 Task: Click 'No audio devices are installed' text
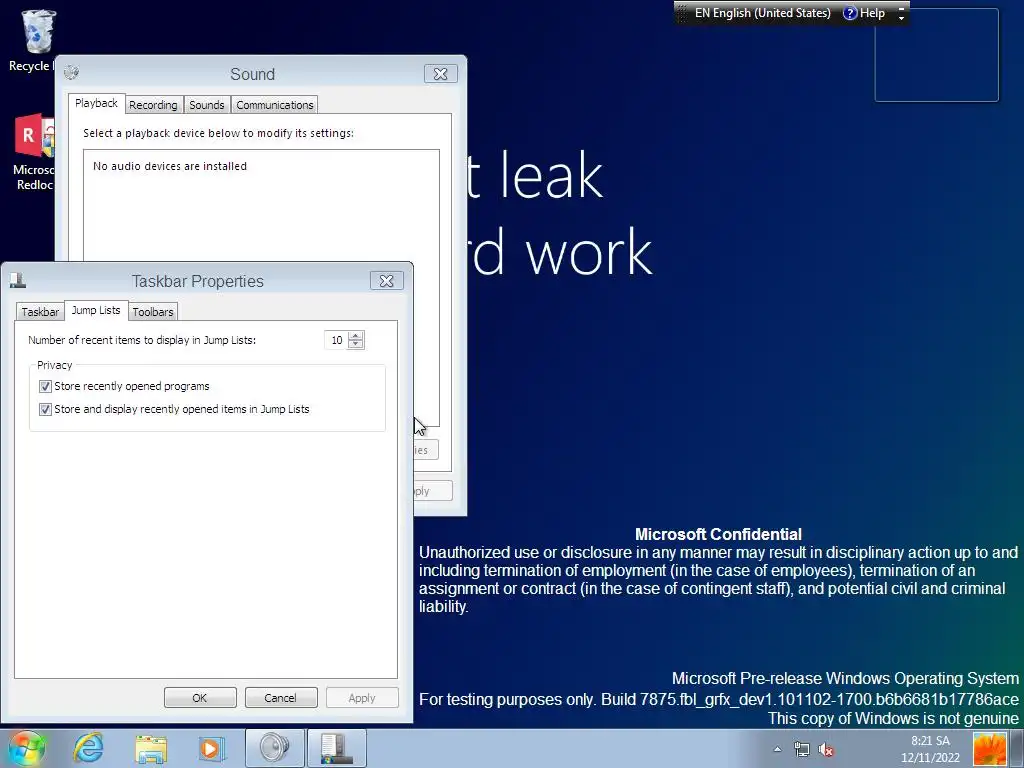pyautogui.click(x=170, y=166)
